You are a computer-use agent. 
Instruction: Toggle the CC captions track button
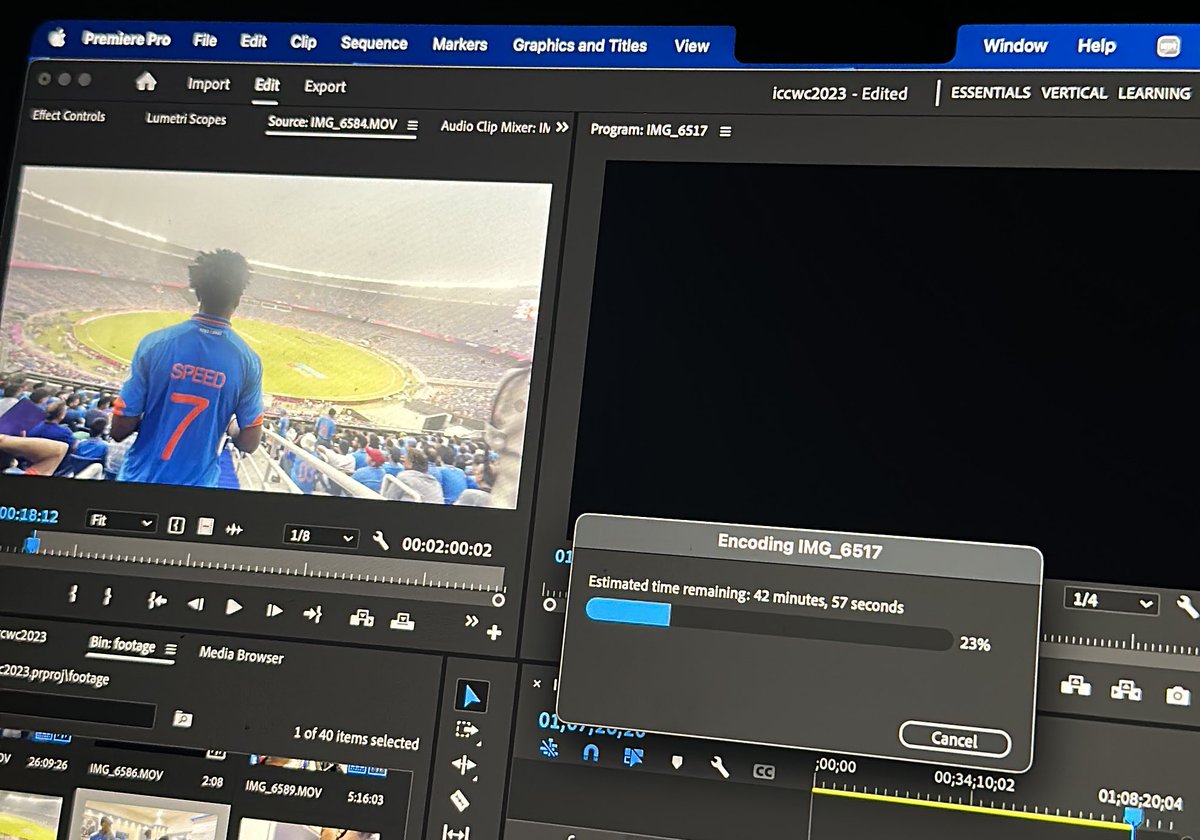point(763,771)
